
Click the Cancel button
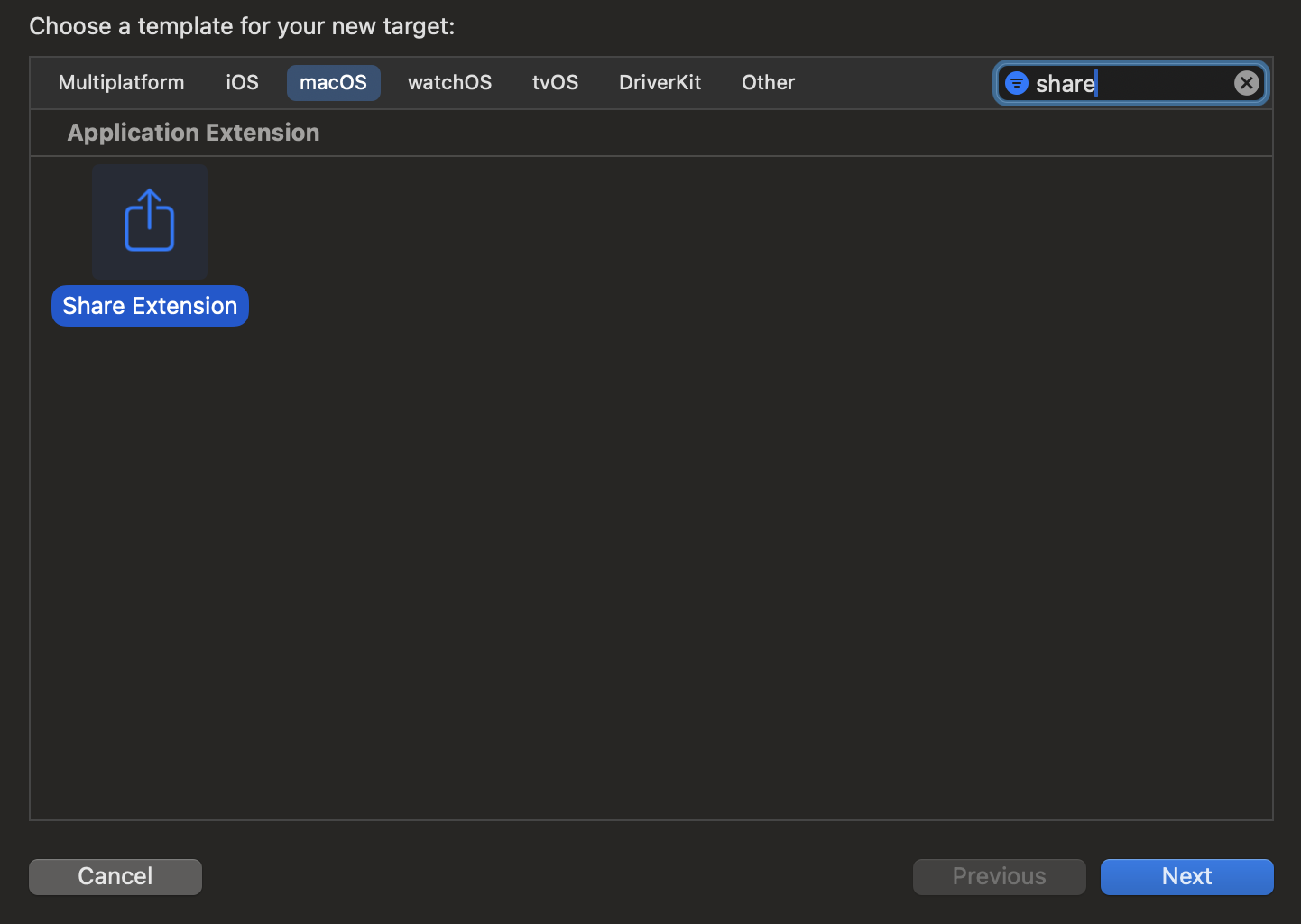115,876
